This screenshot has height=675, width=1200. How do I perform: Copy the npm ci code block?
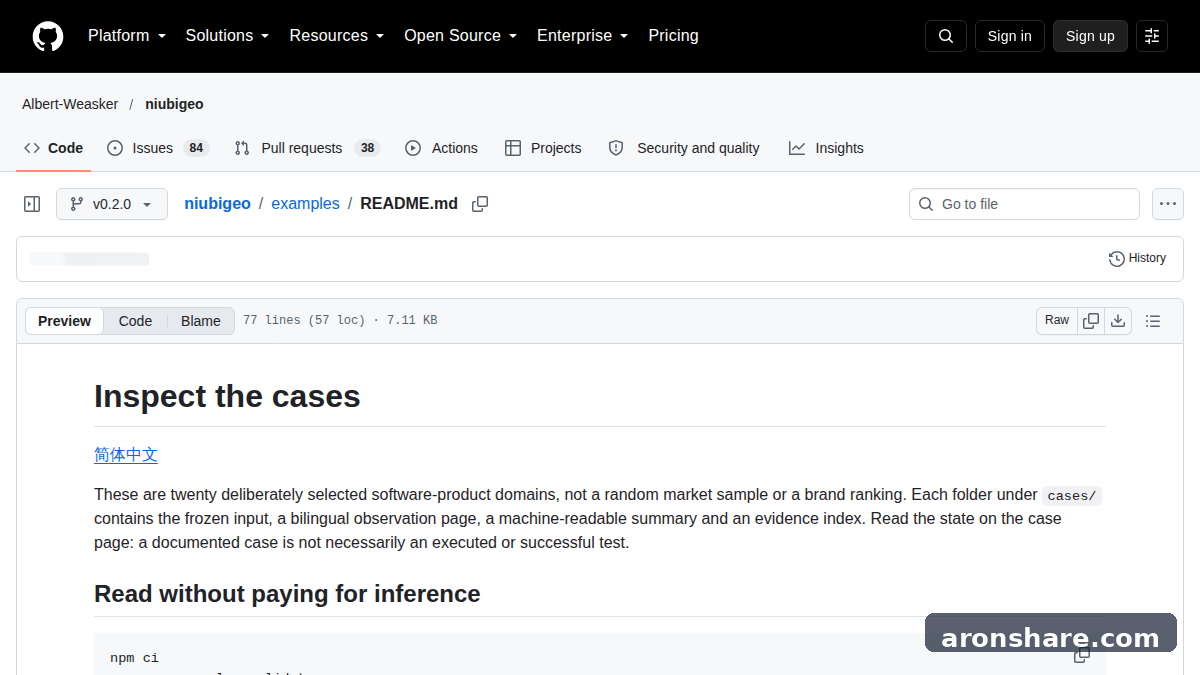[1082, 656]
